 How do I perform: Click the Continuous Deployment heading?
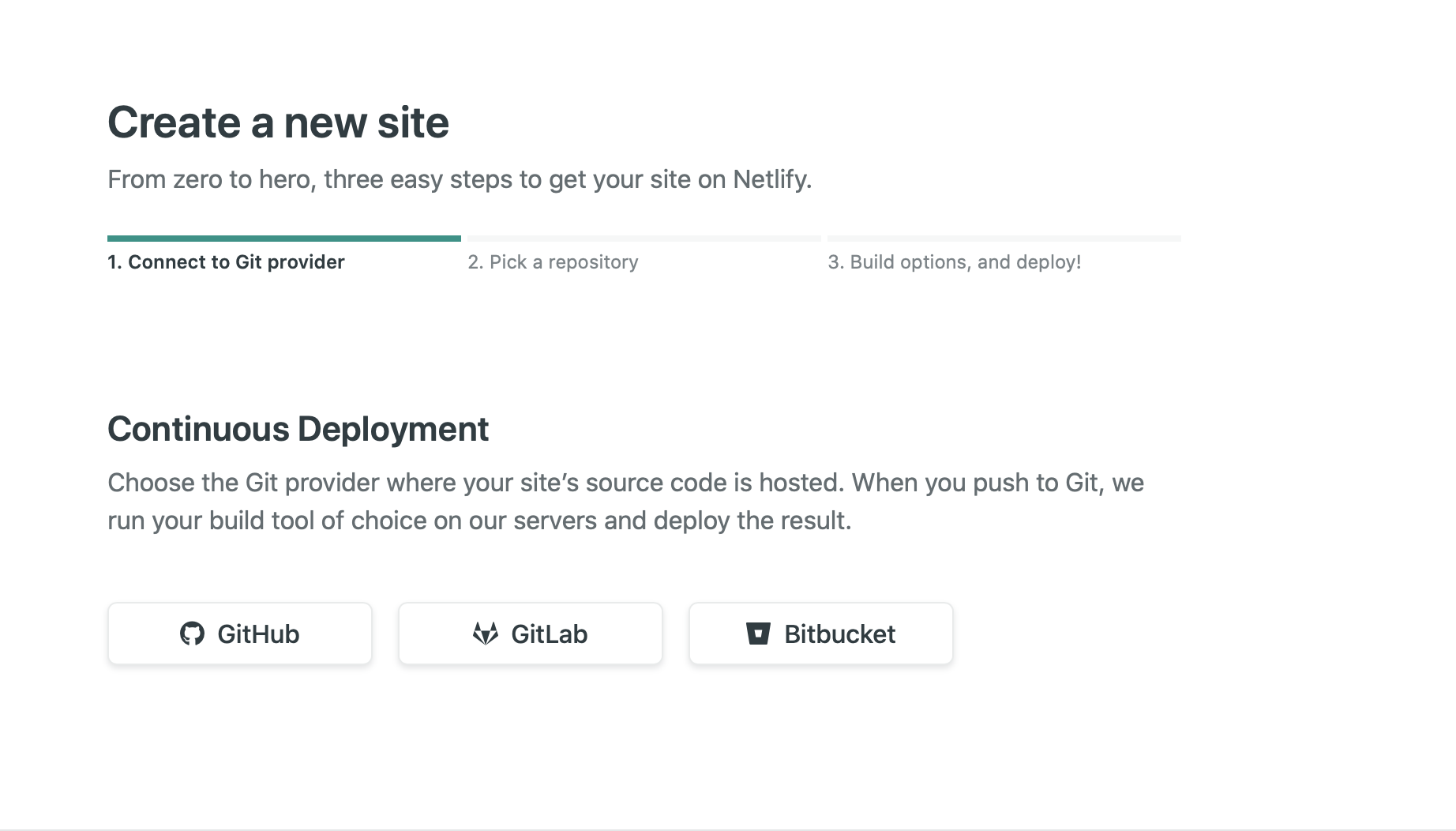tap(298, 429)
